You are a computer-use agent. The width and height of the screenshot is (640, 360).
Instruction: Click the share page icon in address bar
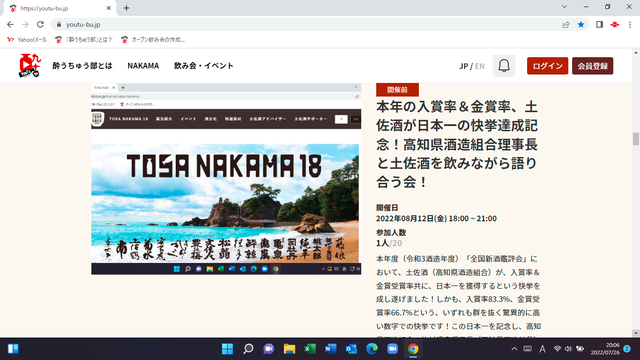[x=566, y=24]
